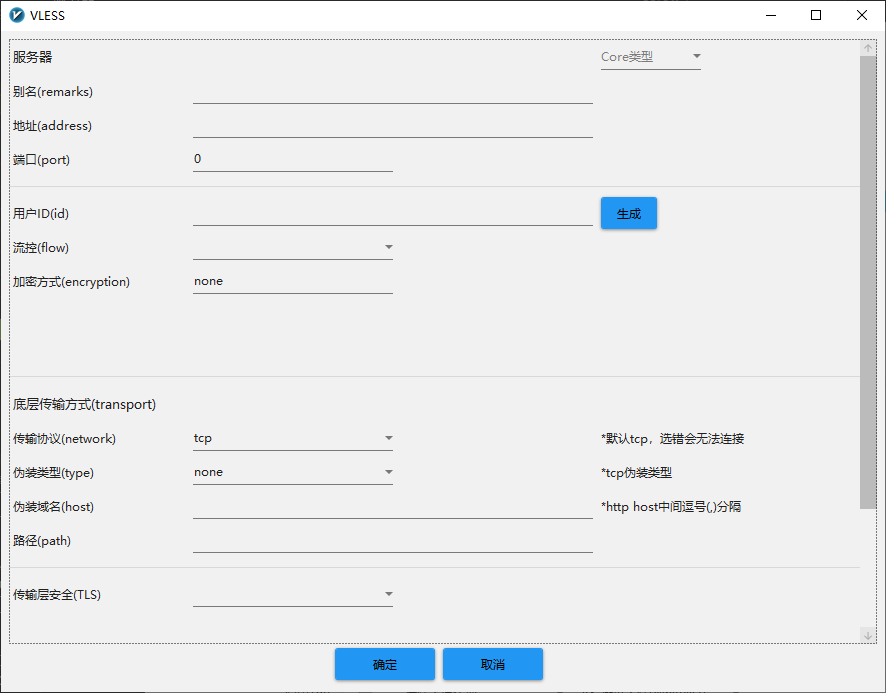Open the 传输协议(network) tcp dropdown

click(x=292, y=438)
